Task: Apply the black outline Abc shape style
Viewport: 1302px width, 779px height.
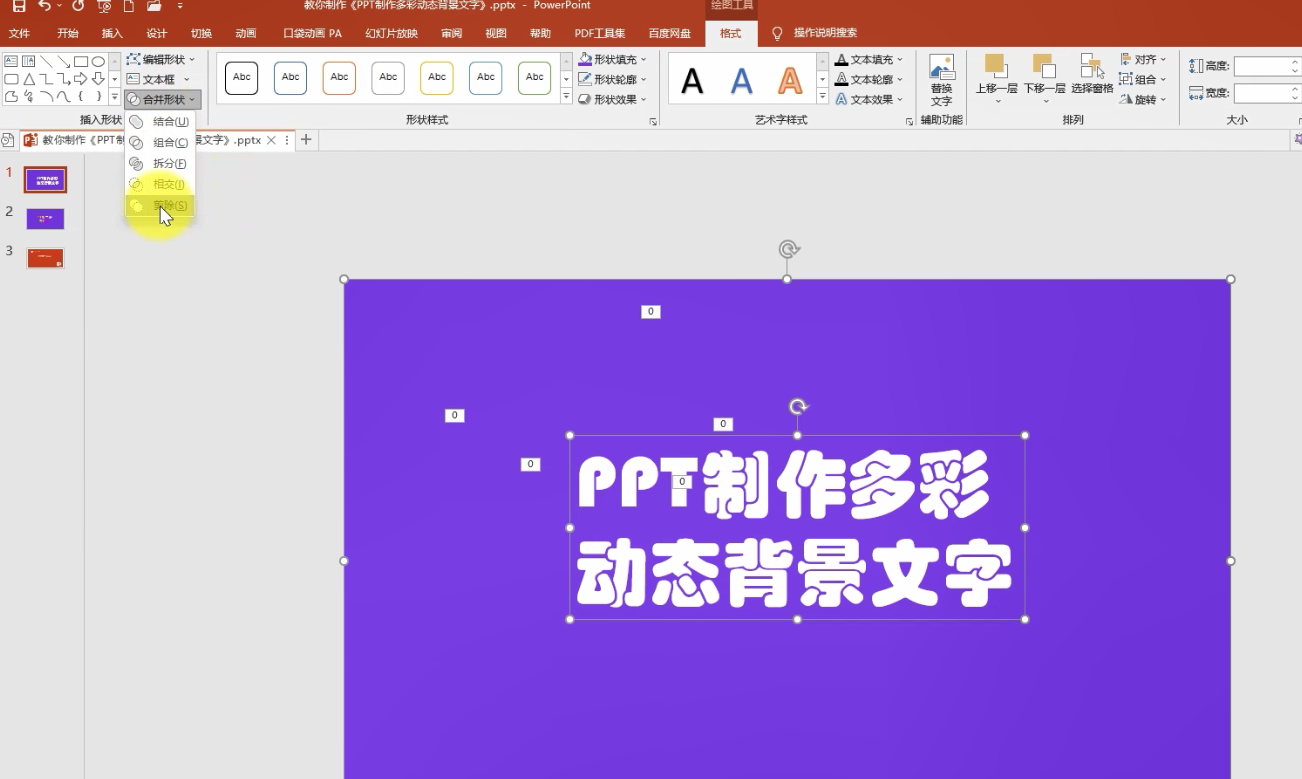Action: tap(241, 77)
